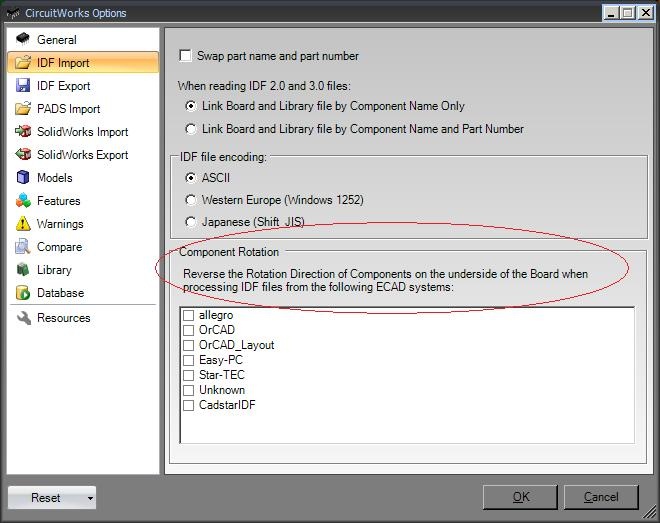Image resolution: width=660 pixels, height=523 pixels.
Task: Click the Cancel button
Action: (x=601, y=497)
